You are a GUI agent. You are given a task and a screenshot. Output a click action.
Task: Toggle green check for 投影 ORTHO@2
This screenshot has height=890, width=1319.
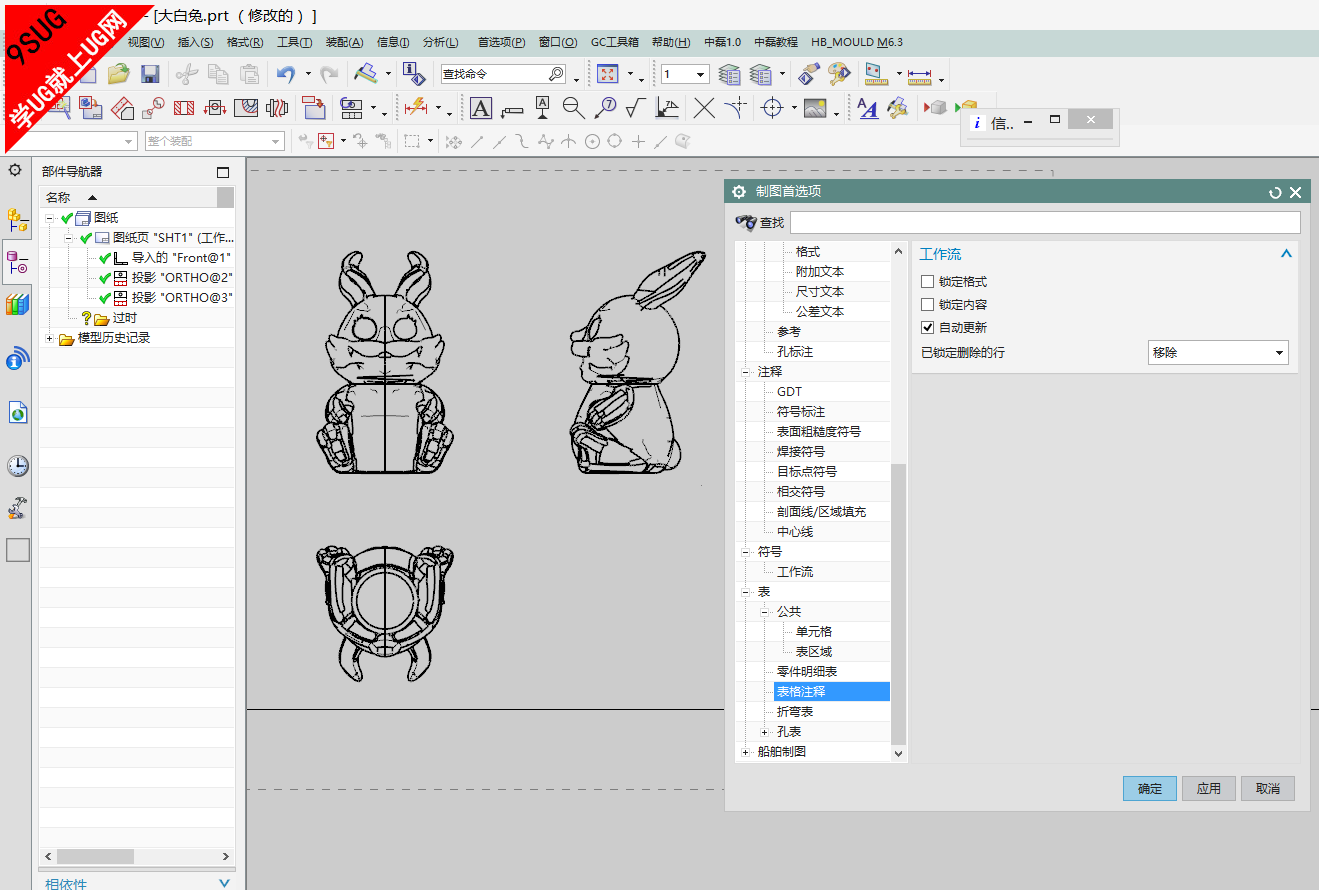(105, 278)
